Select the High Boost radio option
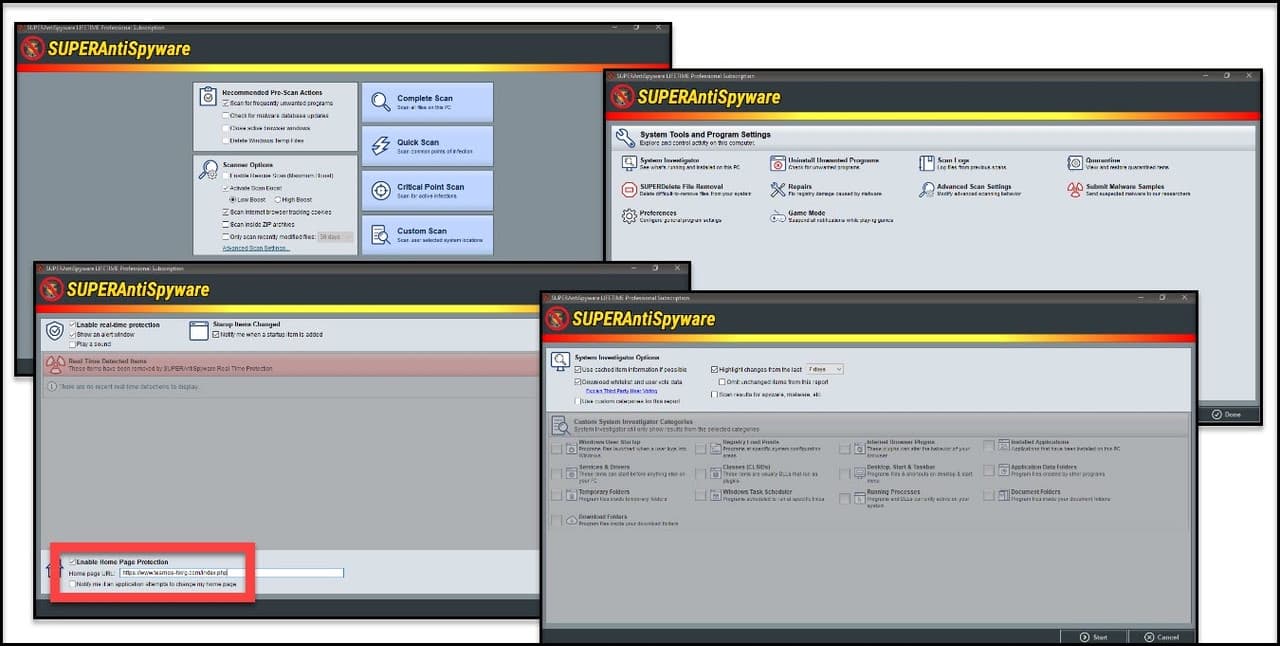This screenshot has width=1280, height=646. click(x=278, y=200)
